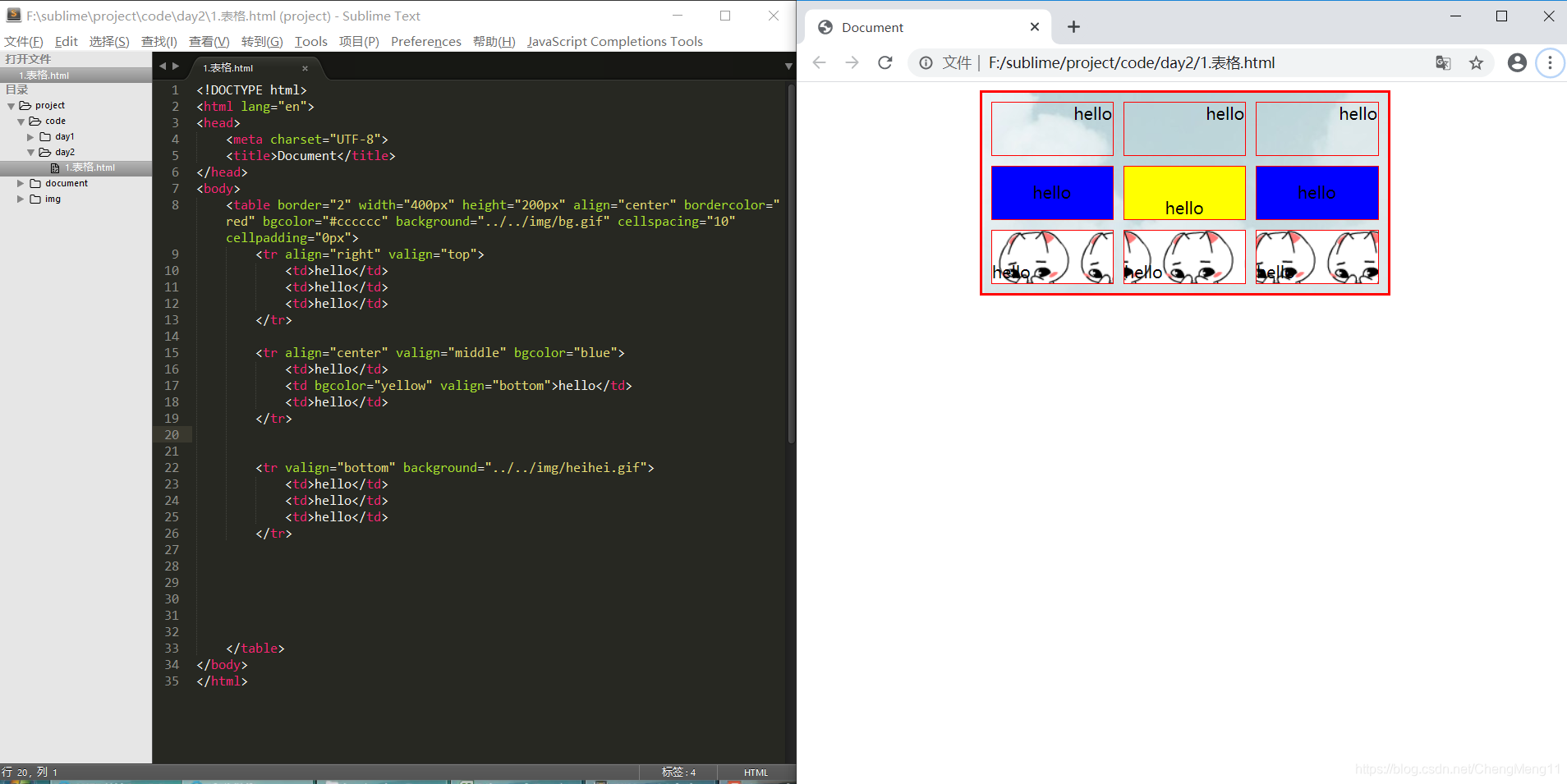Click the first blue hello cell
The image size is (1567, 784).
(x=1052, y=193)
